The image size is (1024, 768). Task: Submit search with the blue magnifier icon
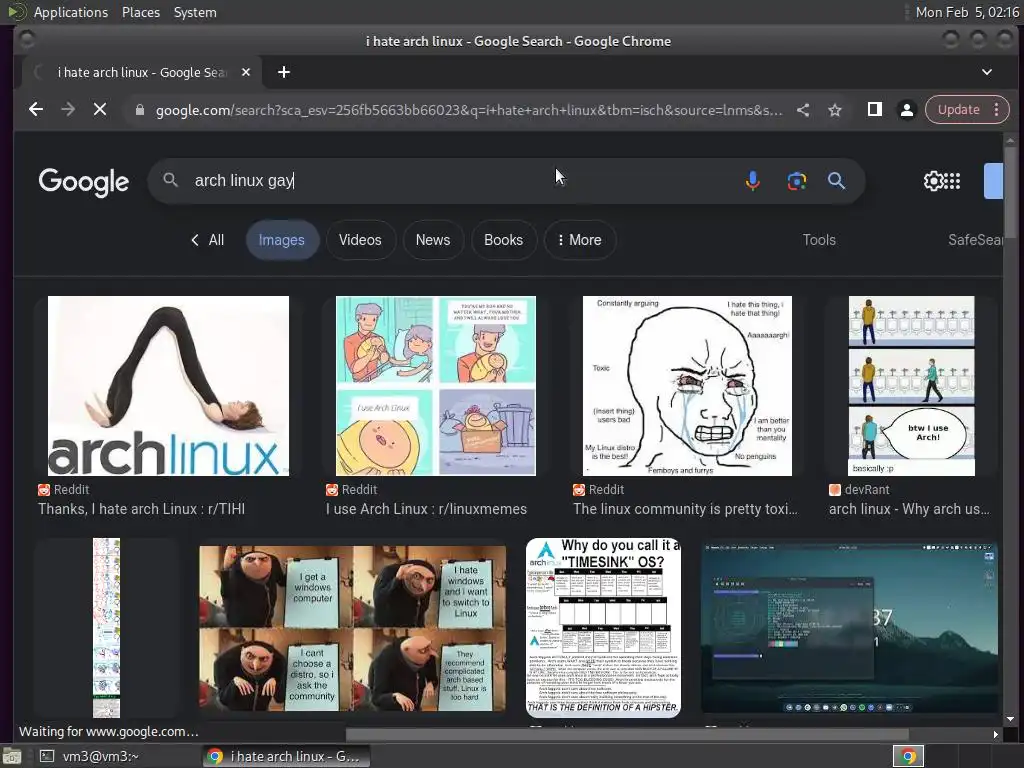pos(836,181)
